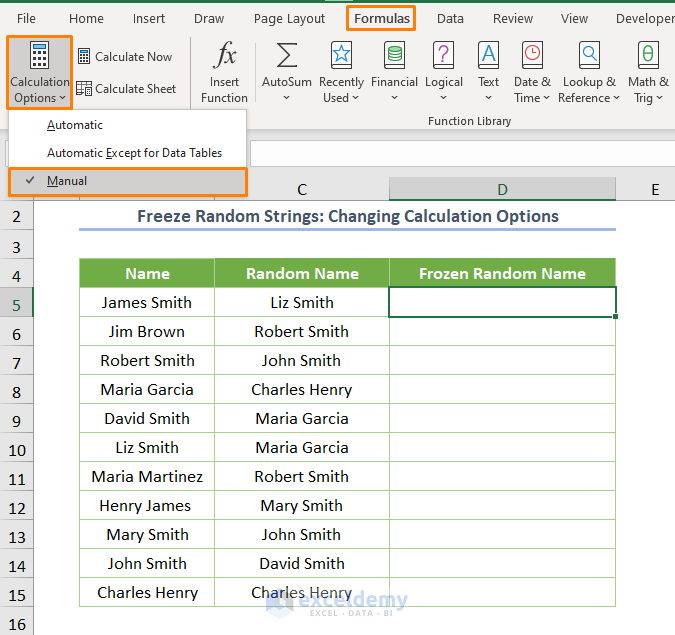Expand the Recently Used dropdown arrow
675x635 pixels.
tap(355, 98)
